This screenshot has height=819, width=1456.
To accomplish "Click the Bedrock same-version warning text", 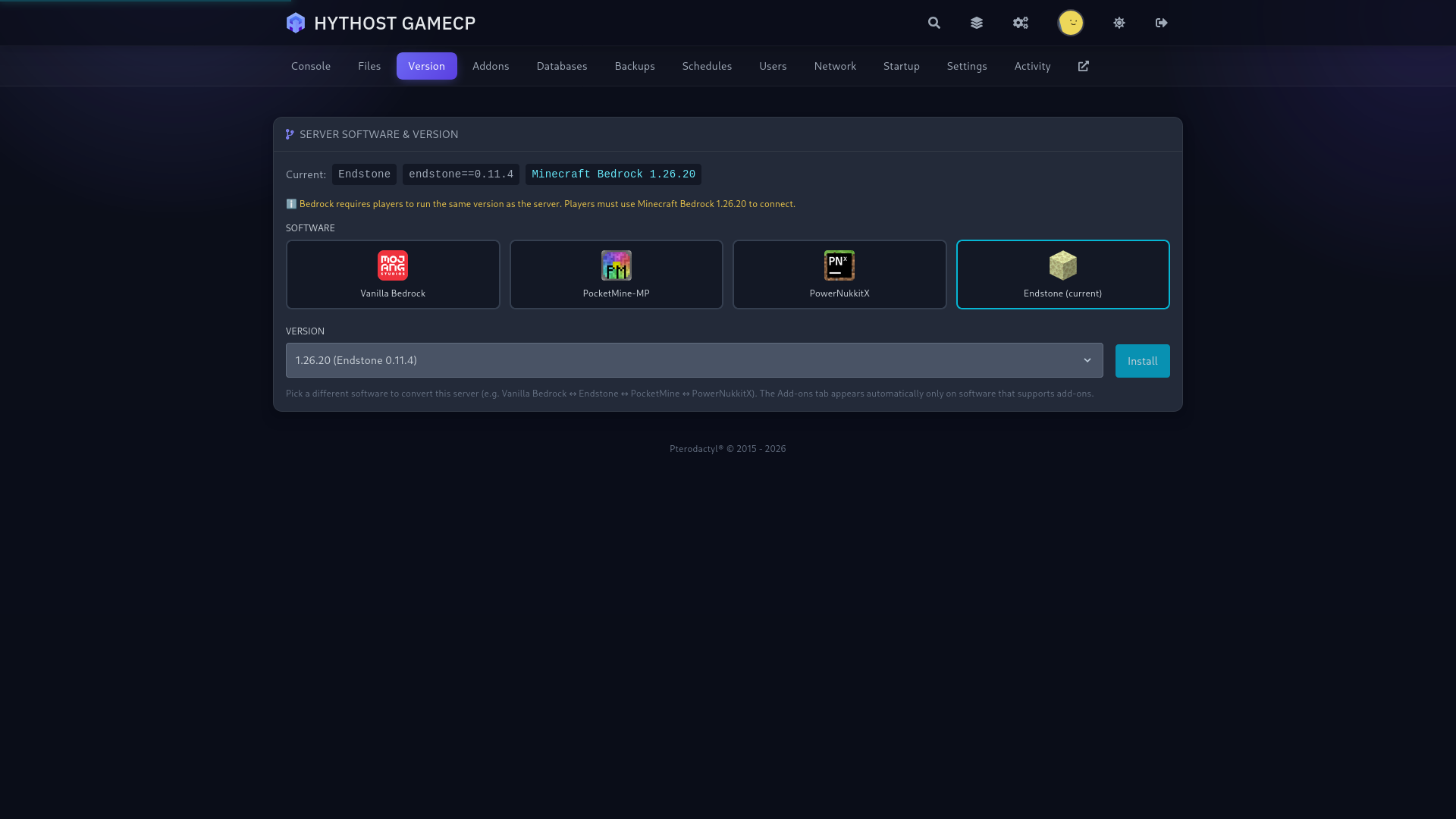I will pos(548,204).
